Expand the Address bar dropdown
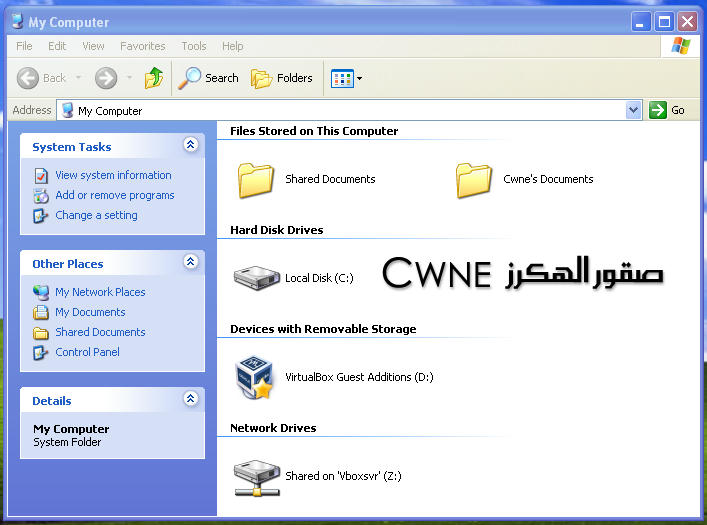The height and width of the screenshot is (525, 707). (x=634, y=110)
